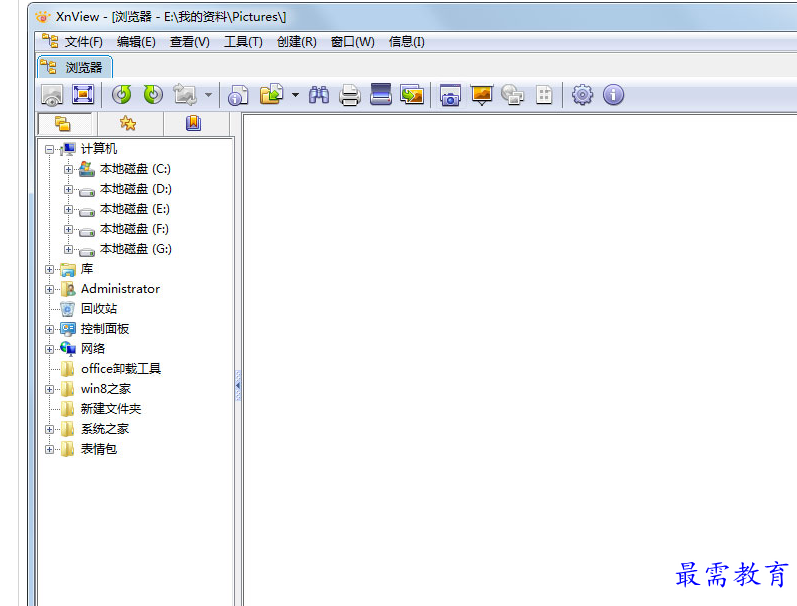
Task: Click the Scanner acquire icon
Action: (x=381, y=95)
